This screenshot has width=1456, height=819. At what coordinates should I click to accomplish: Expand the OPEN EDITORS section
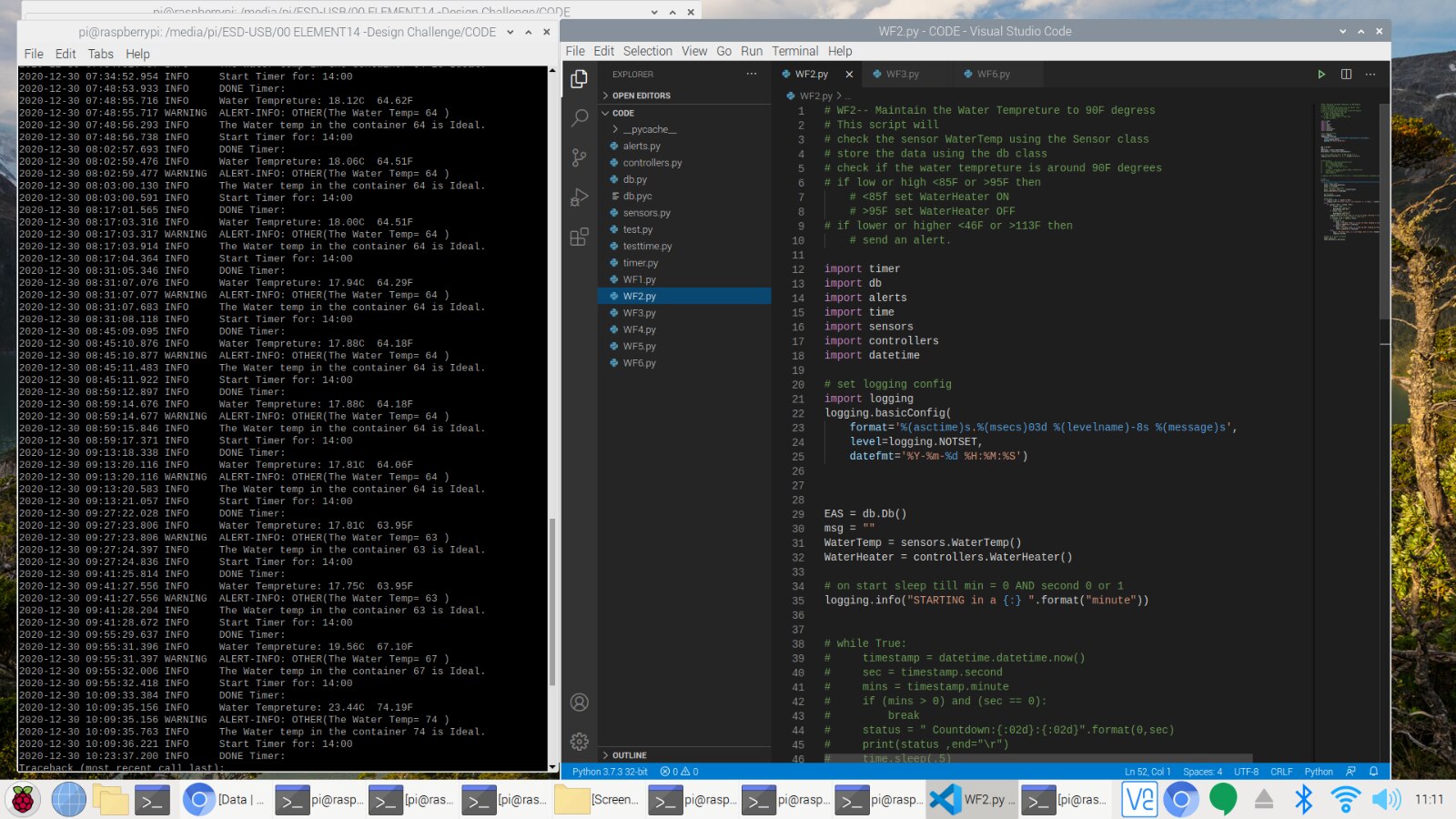641,96
